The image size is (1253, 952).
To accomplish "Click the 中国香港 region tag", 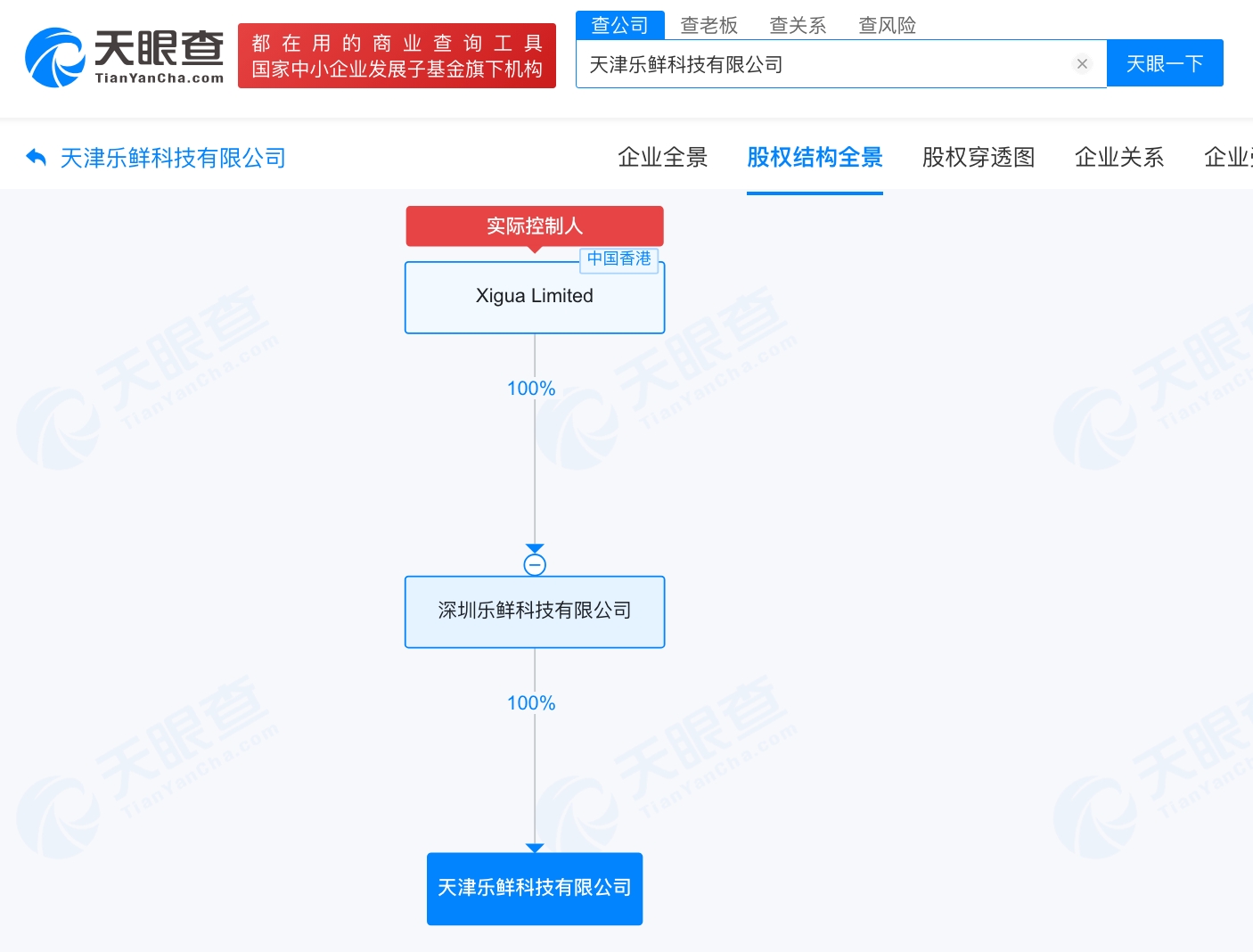I will click(x=619, y=259).
